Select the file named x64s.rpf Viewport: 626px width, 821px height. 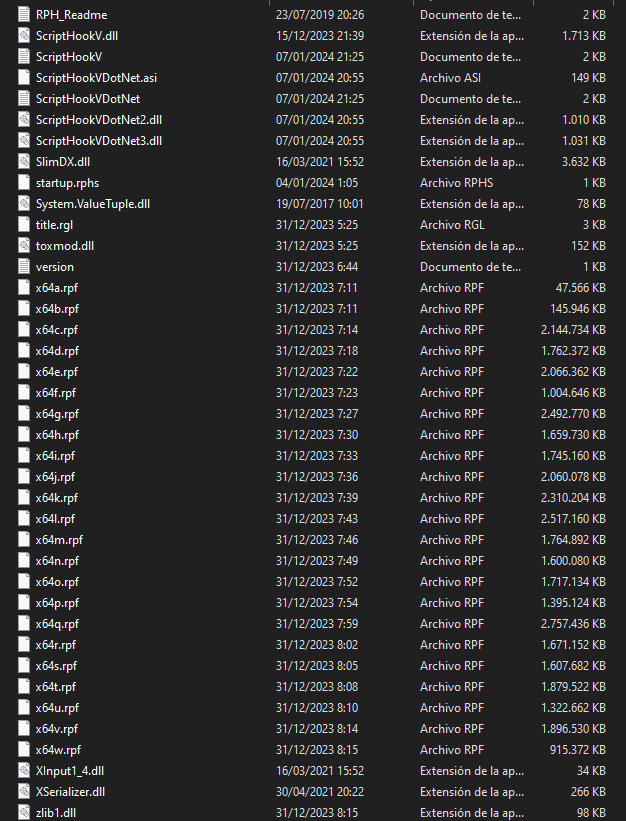tap(56, 665)
